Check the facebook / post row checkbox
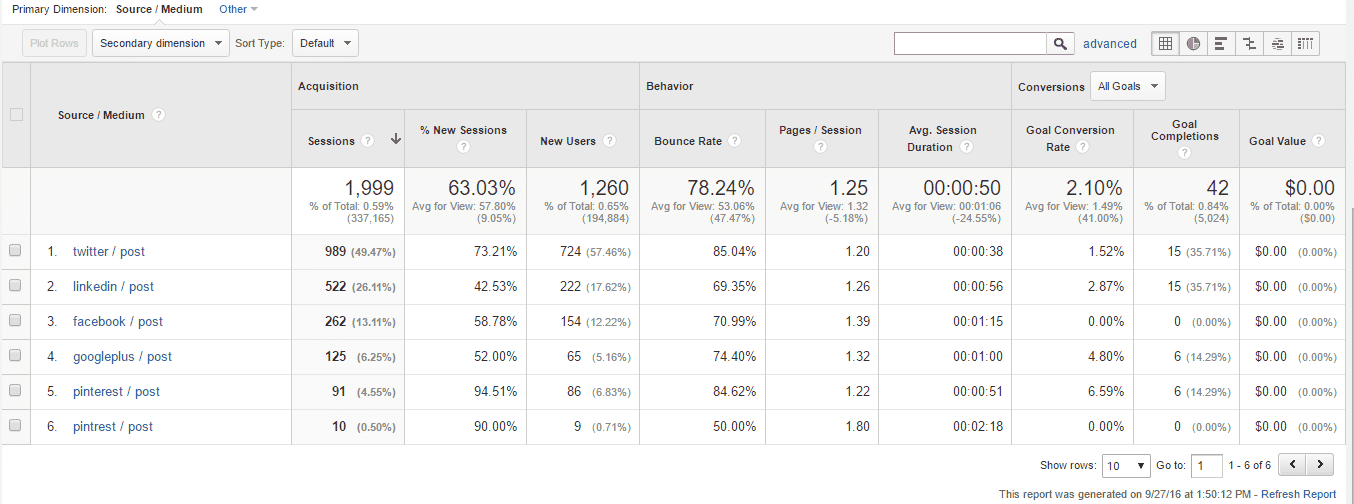 pyautogui.click(x=15, y=321)
